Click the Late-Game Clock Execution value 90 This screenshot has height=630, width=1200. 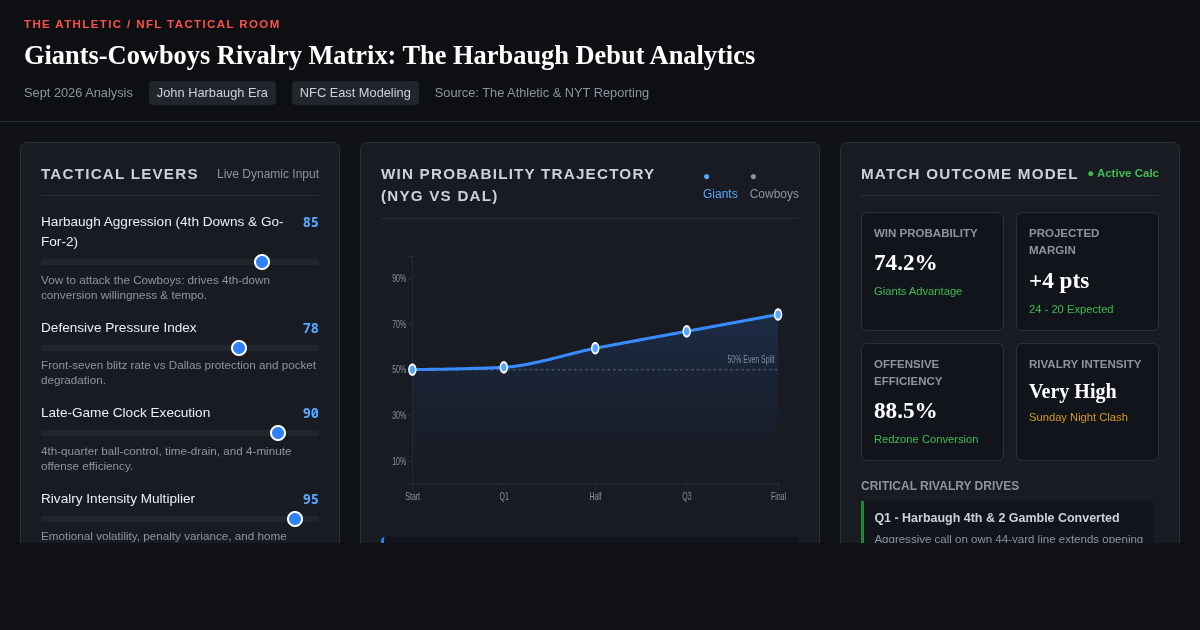(311, 413)
